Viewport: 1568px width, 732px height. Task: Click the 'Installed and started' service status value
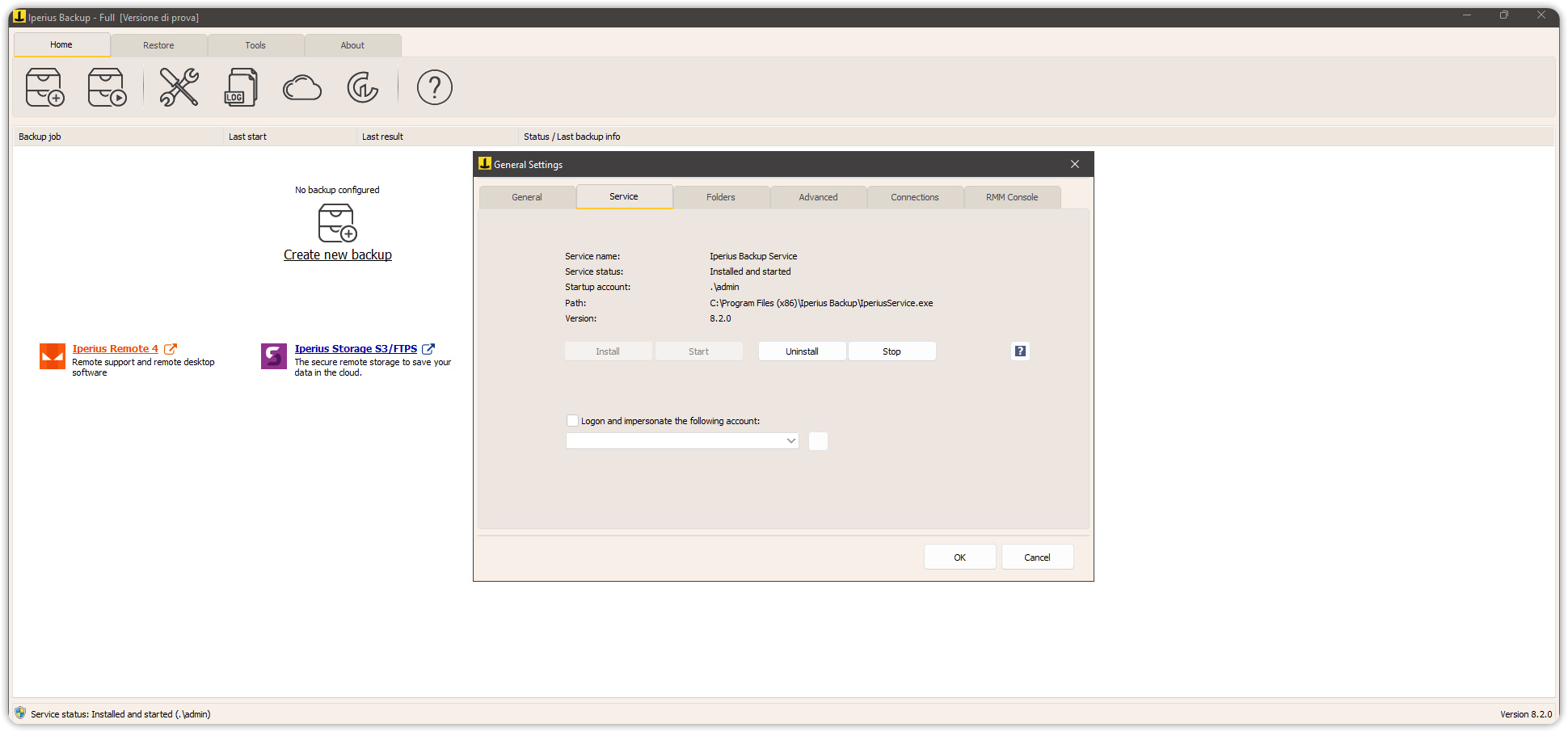[x=750, y=271]
